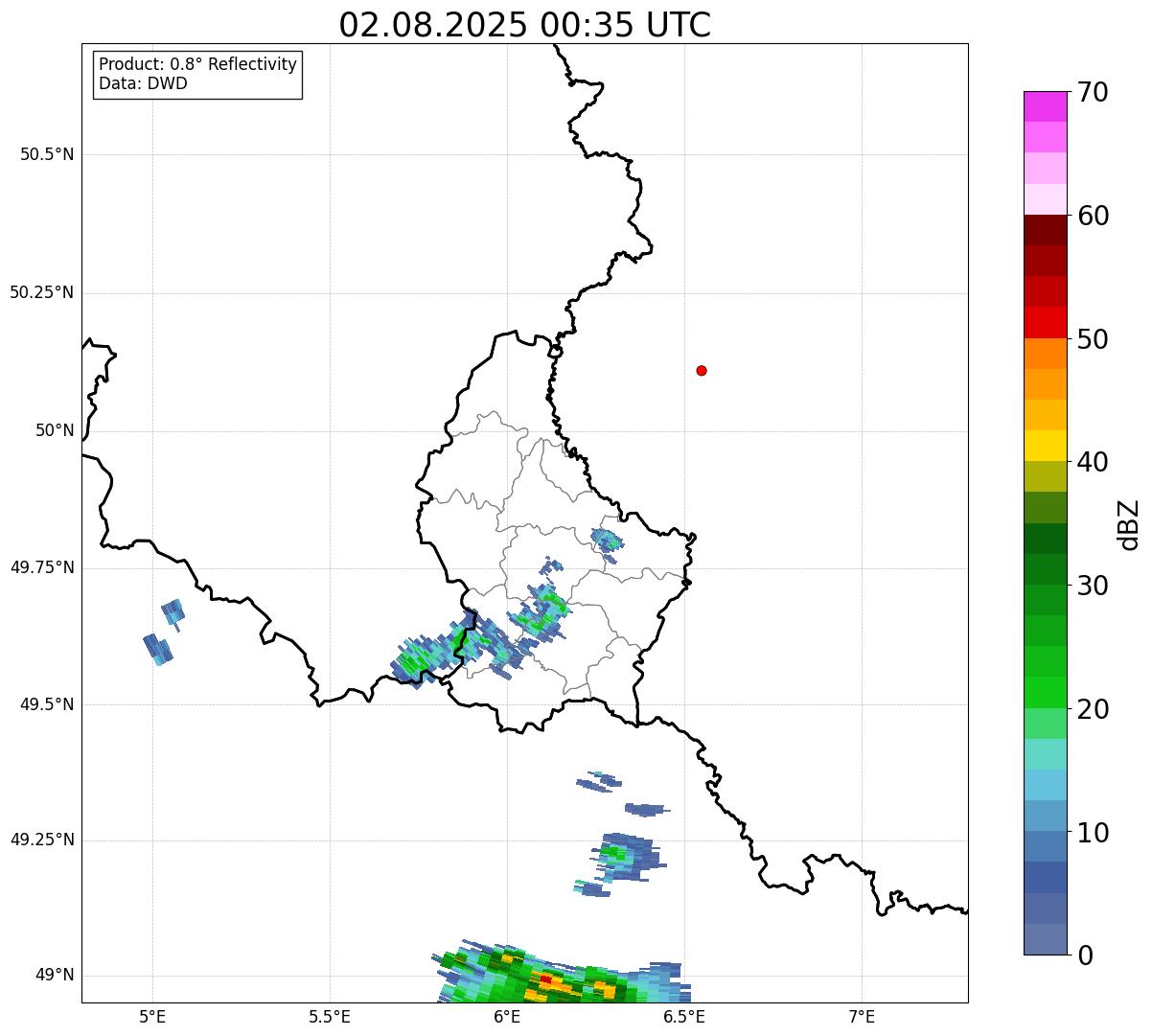
Task: Click the 49.25°N latitude label
Action: (42, 840)
